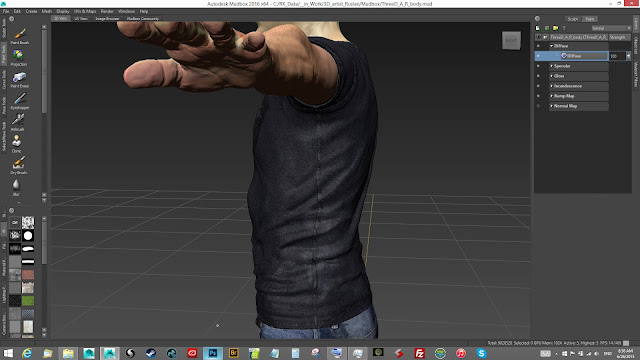The image size is (640, 360).
Task: Open the Pose Tools vertical tab
Action: (4, 105)
